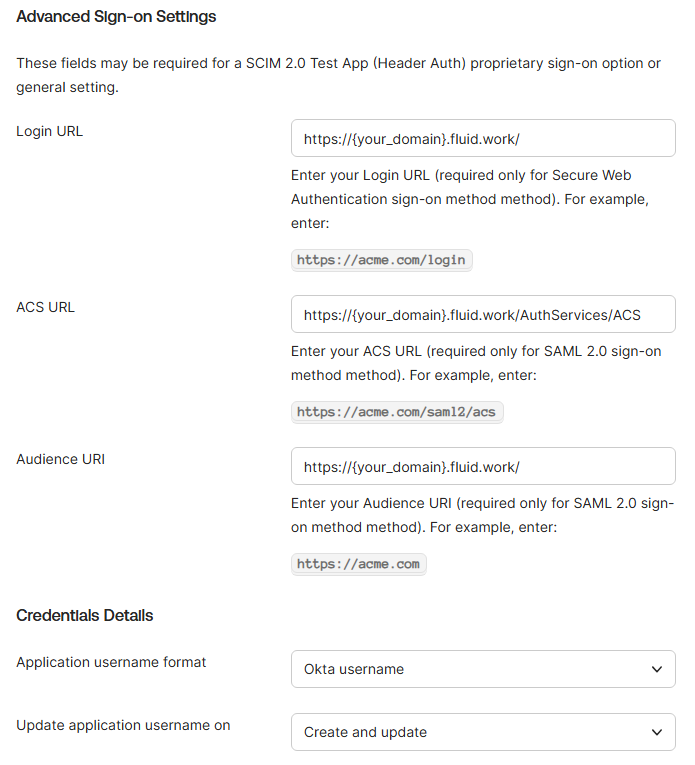695x765 pixels.
Task: Click the Audience URI field label
Action: click(61, 459)
